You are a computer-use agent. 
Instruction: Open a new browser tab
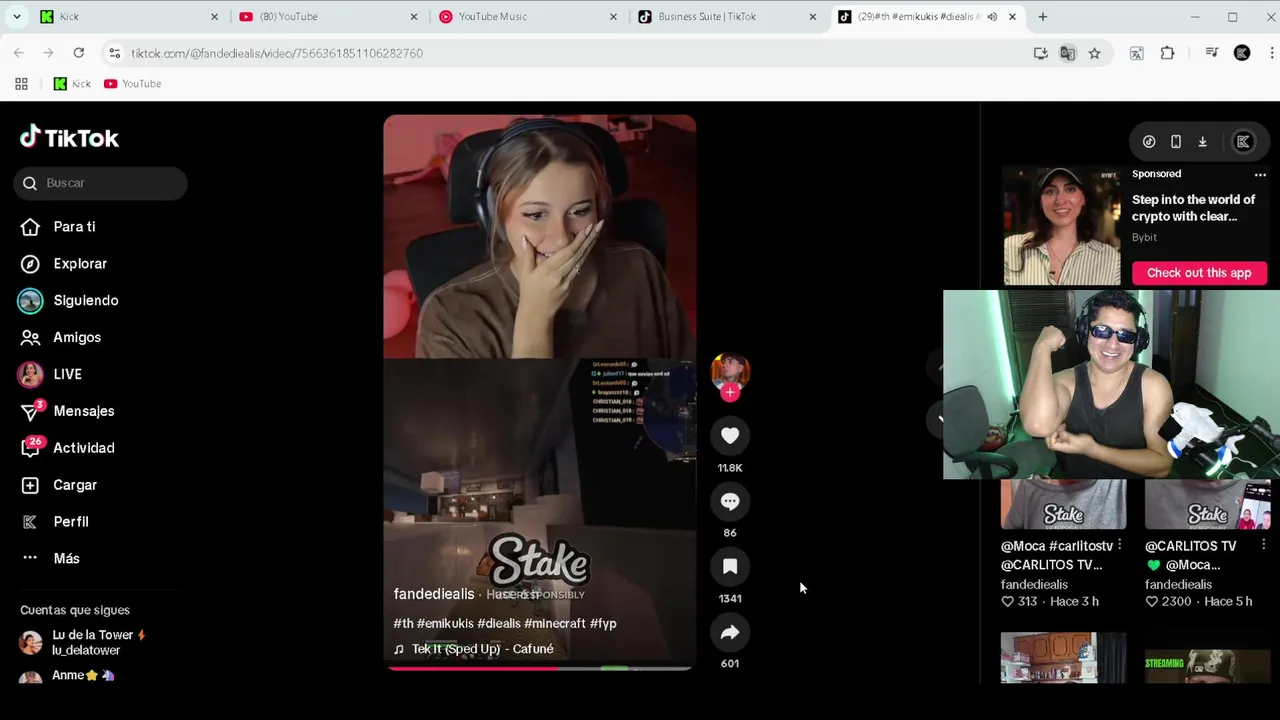(x=1043, y=17)
